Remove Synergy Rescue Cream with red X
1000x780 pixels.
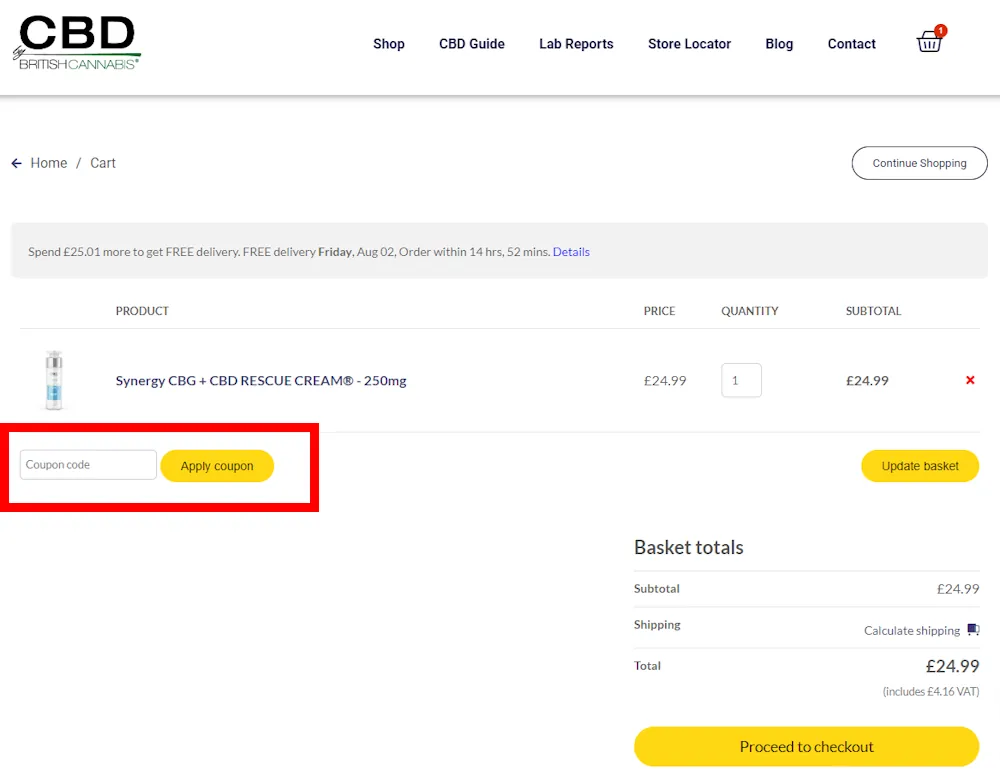970,380
